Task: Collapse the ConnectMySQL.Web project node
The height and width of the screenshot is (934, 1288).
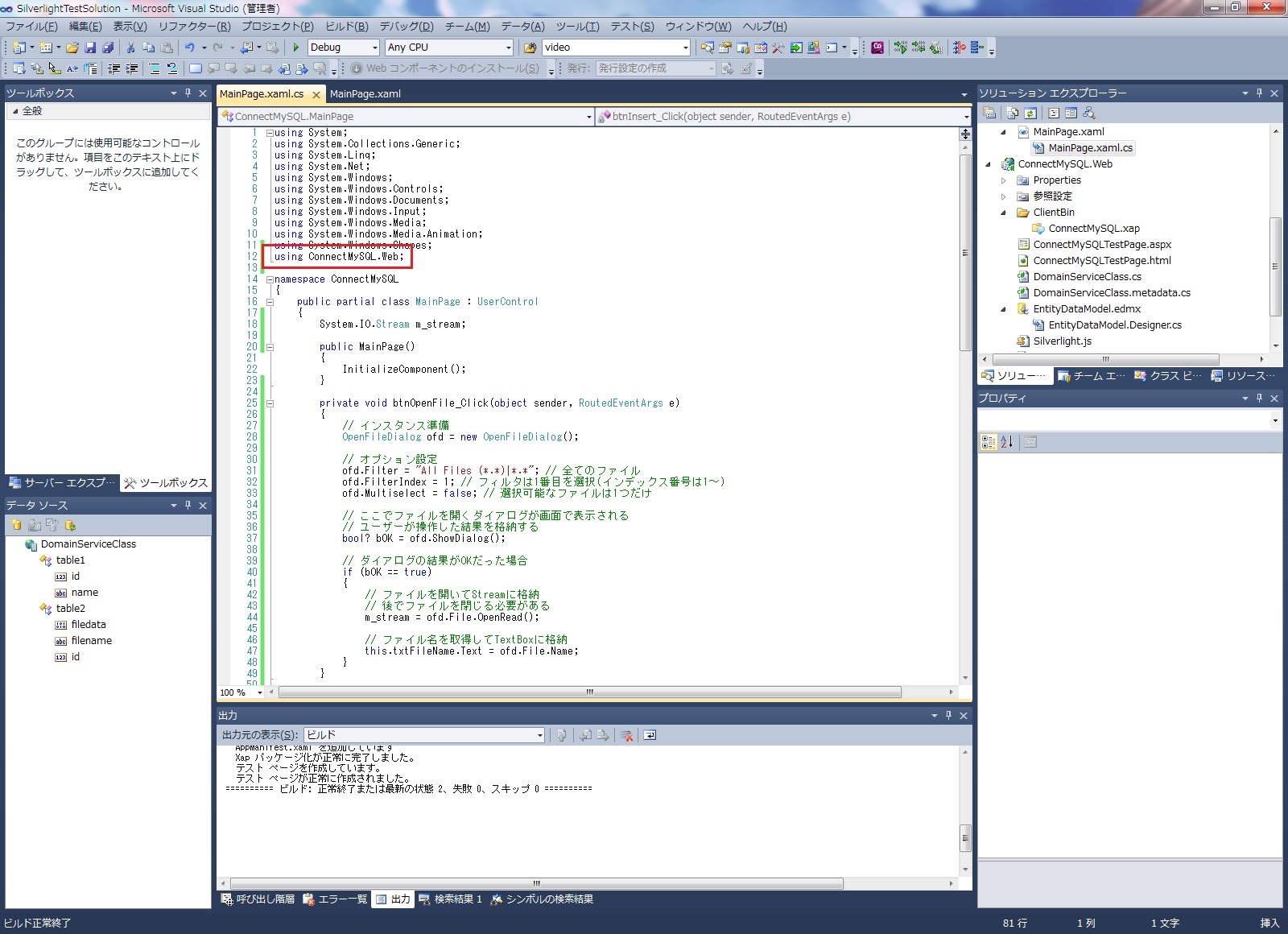Action: tap(989, 164)
